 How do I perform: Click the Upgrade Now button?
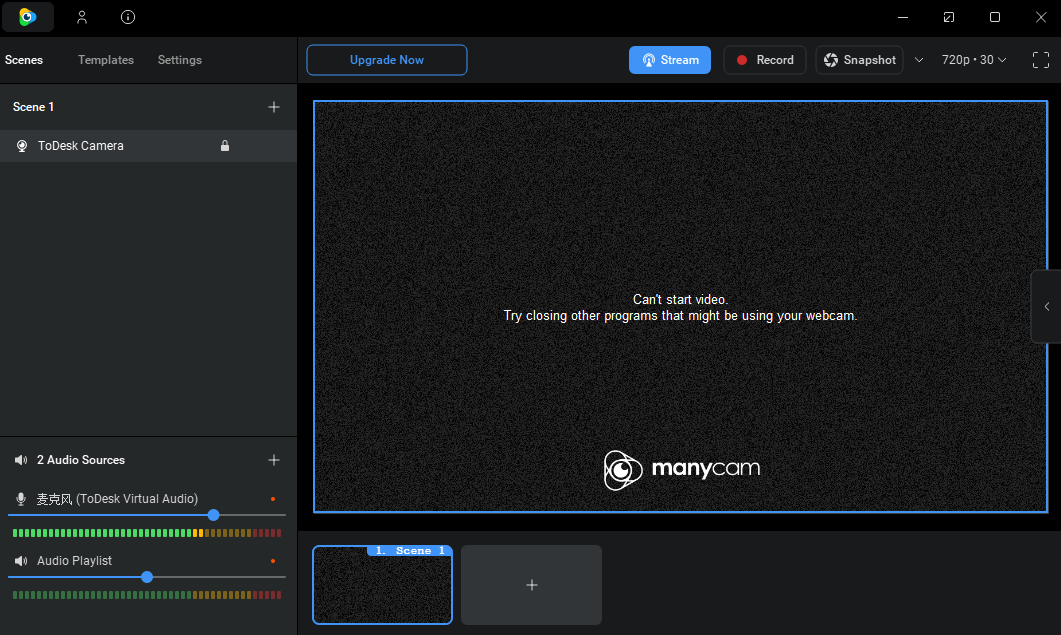tap(386, 60)
